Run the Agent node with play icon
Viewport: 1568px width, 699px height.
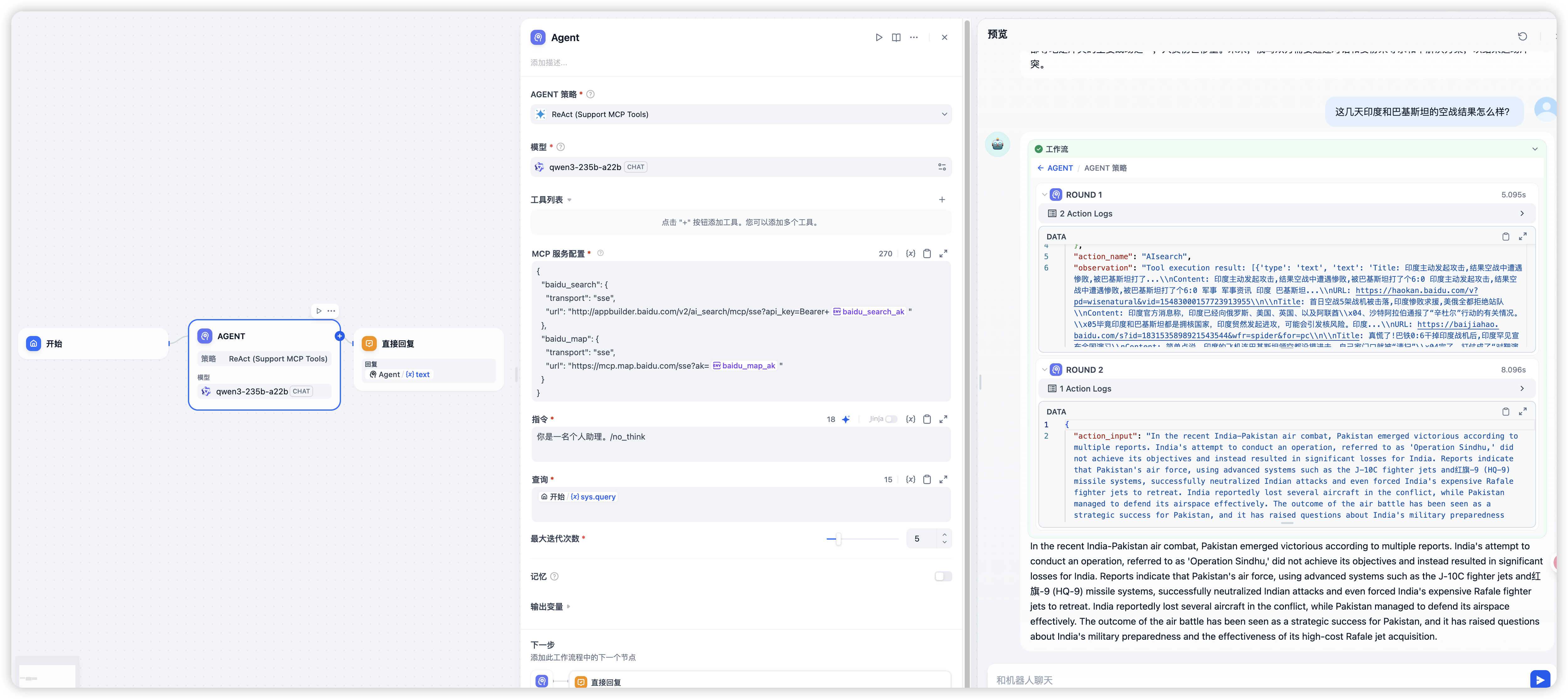878,37
